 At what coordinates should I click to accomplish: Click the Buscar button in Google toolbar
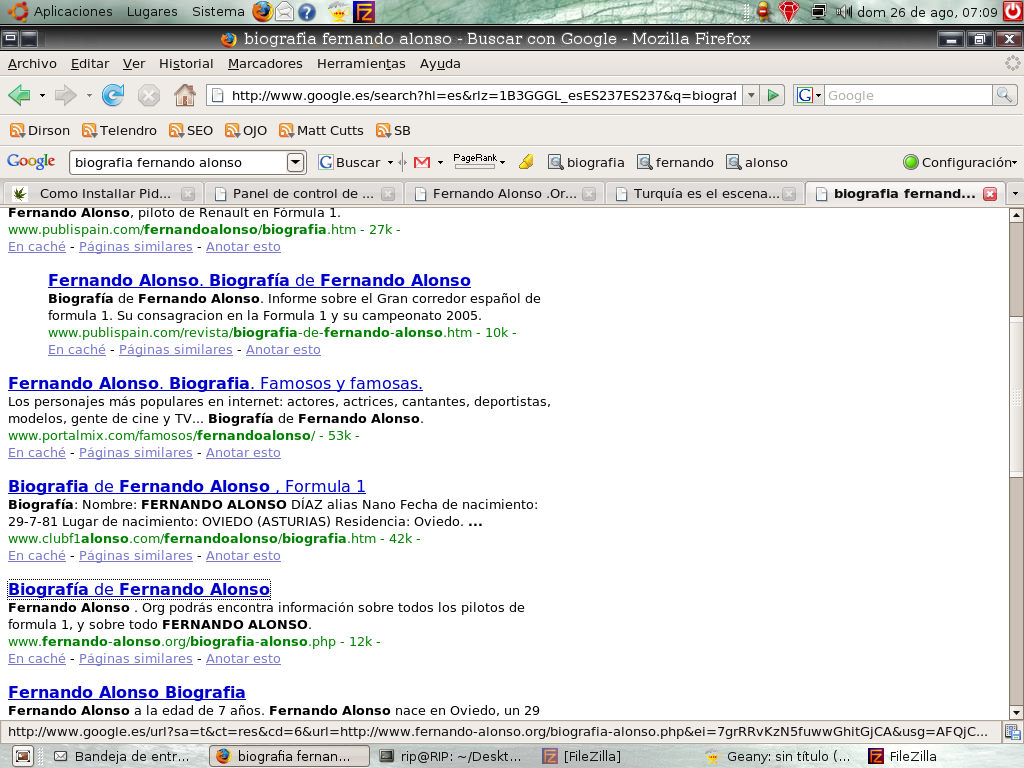click(349, 162)
